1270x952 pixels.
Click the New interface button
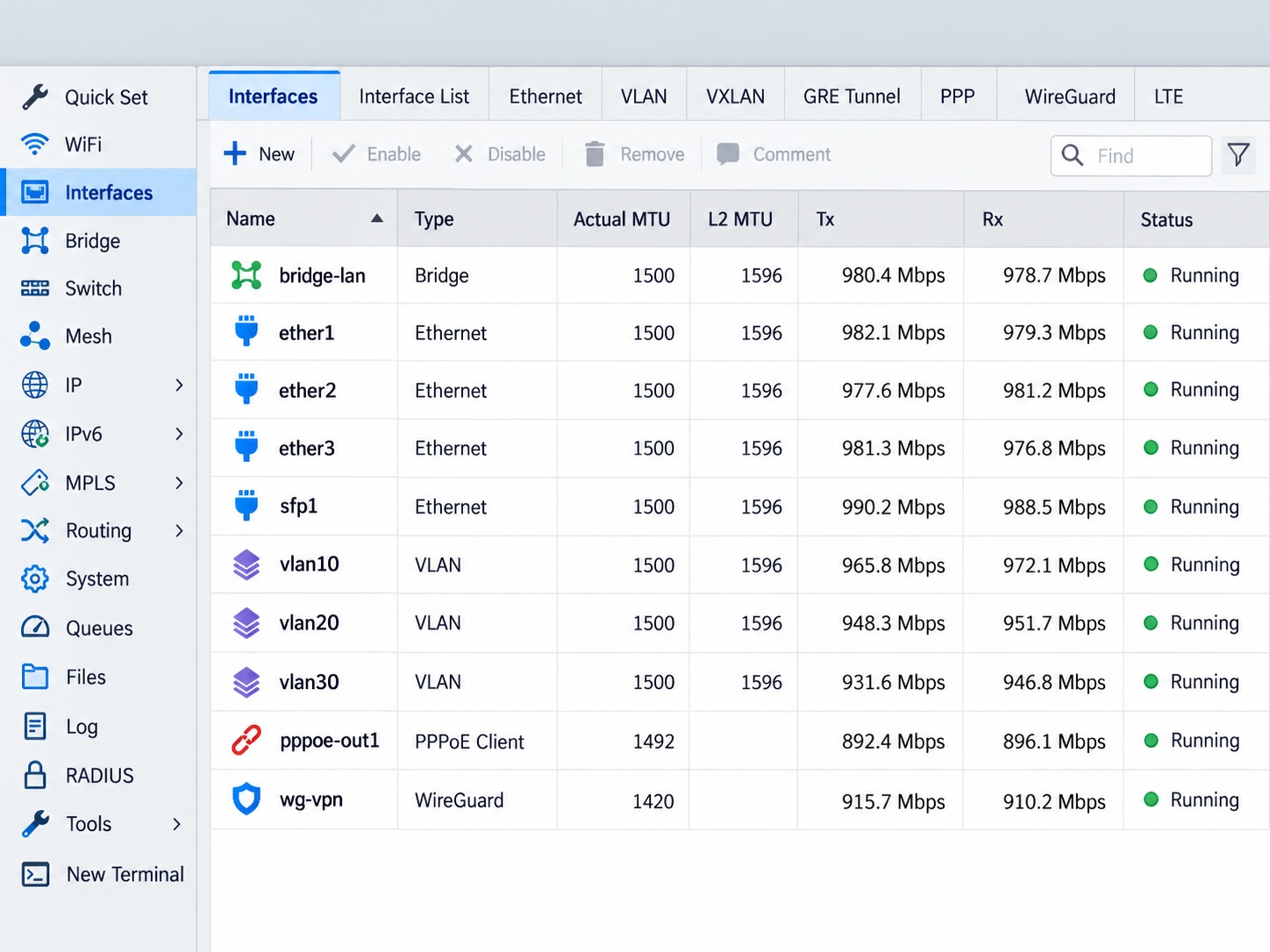click(x=260, y=154)
